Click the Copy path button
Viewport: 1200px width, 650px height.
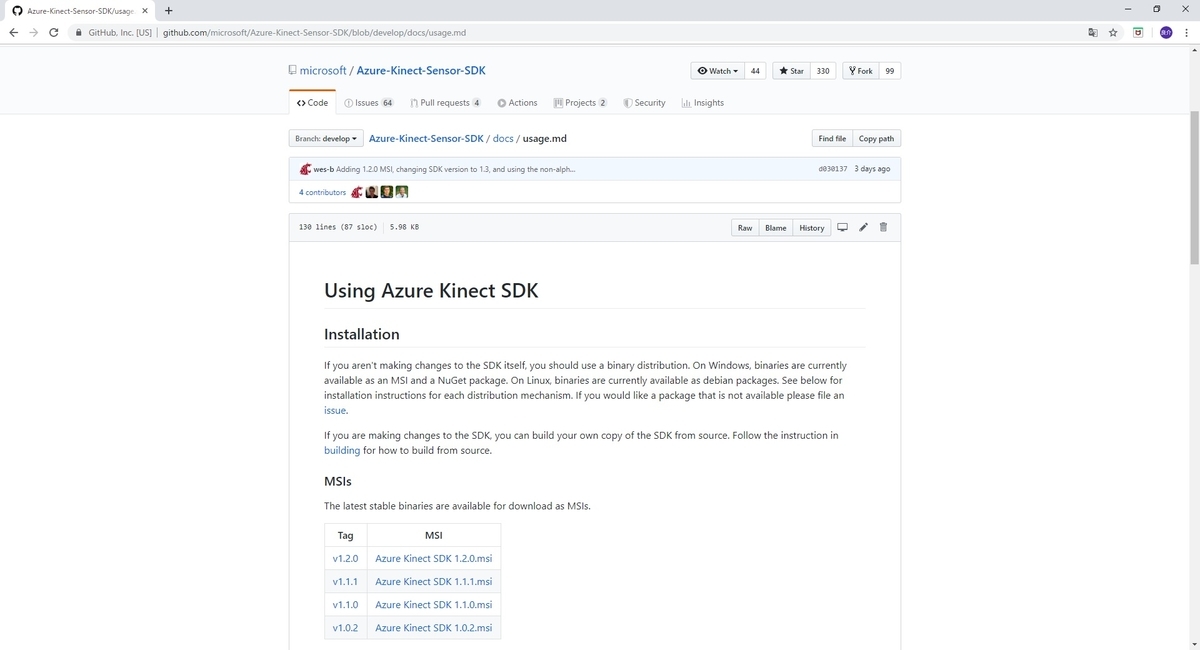pyautogui.click(x=876, y=139)
